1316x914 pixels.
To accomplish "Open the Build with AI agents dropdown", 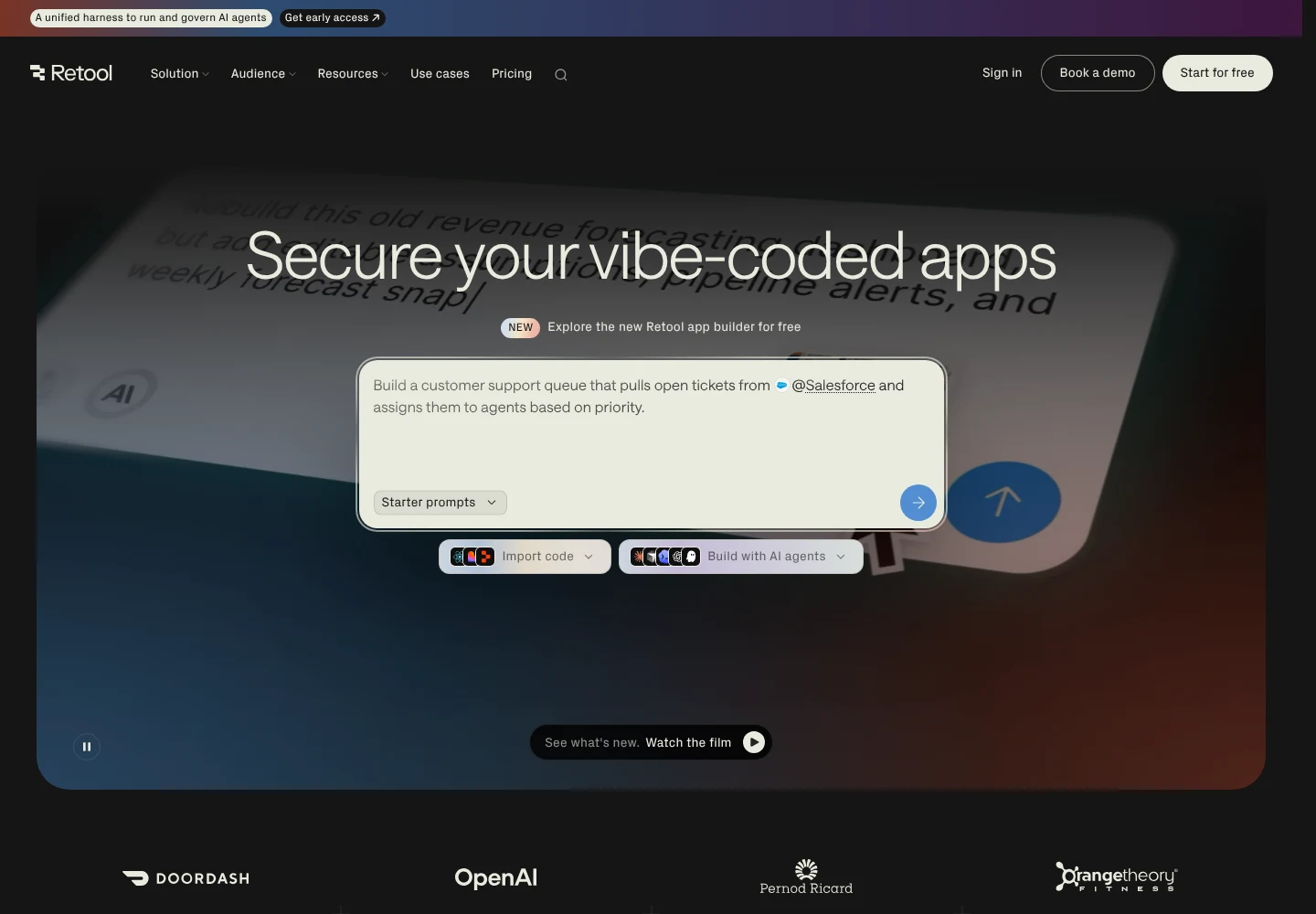I will pyautogui.click(x=741, y=557).
